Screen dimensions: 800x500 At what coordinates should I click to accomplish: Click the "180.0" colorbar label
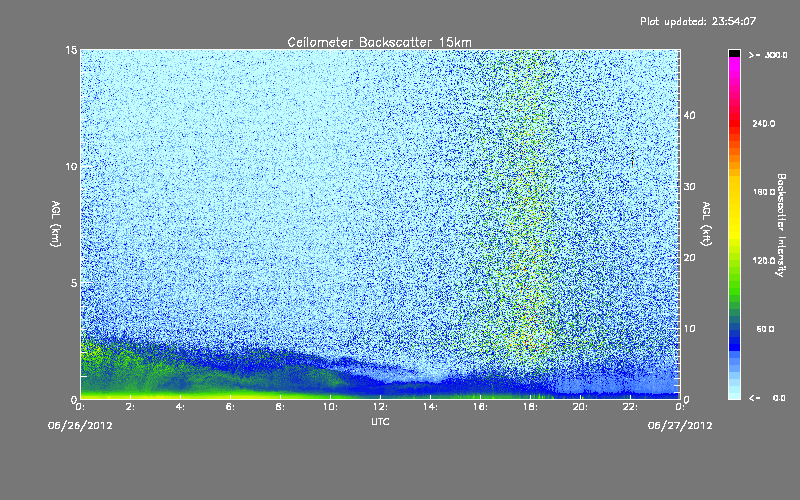[x=764, y=192]
